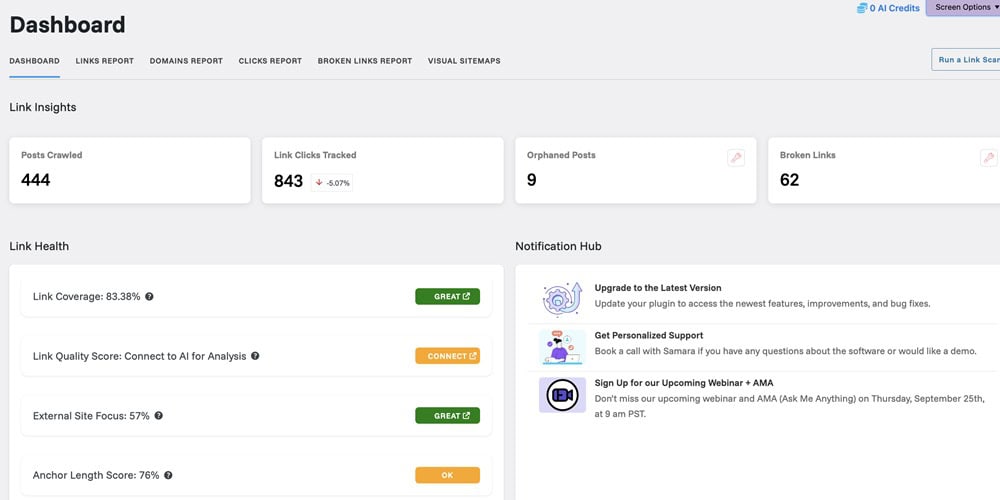Open the Visual Sitemaps tab

coord(464,61)
